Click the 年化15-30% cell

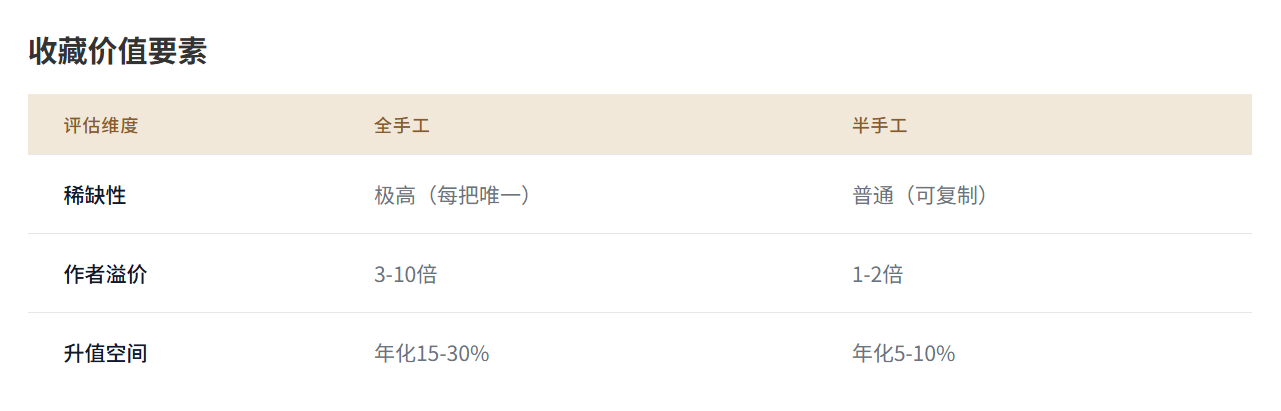pyautogui.click(x=432, y=353)
